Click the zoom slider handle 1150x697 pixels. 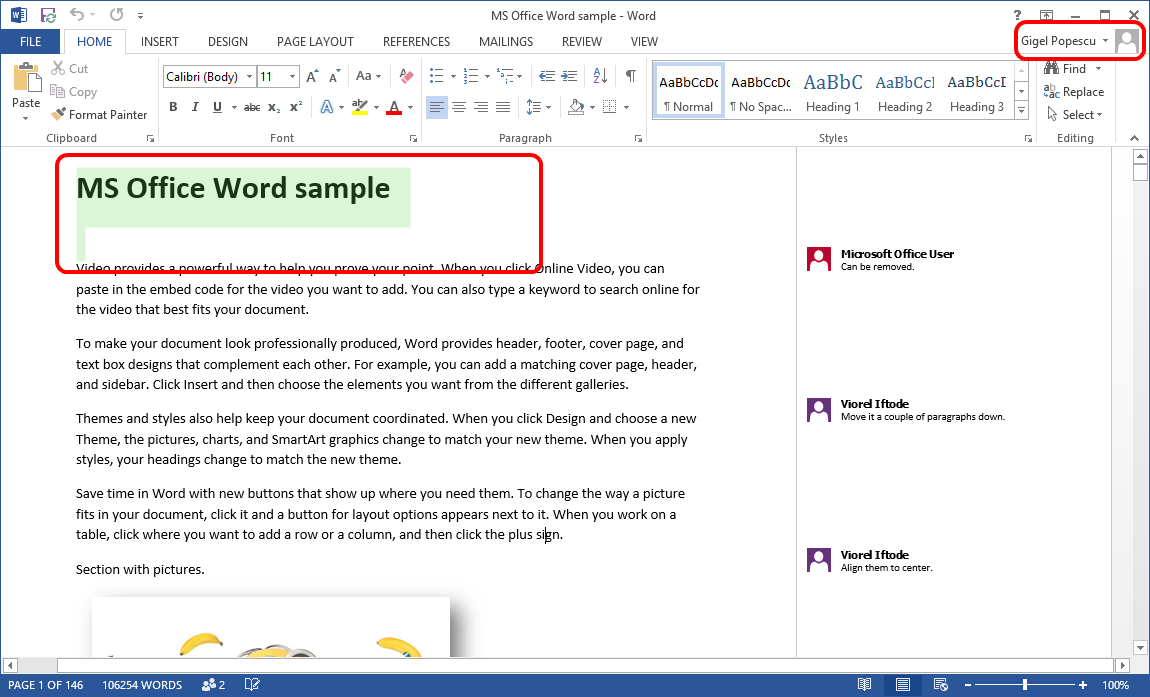[1025, 685]
